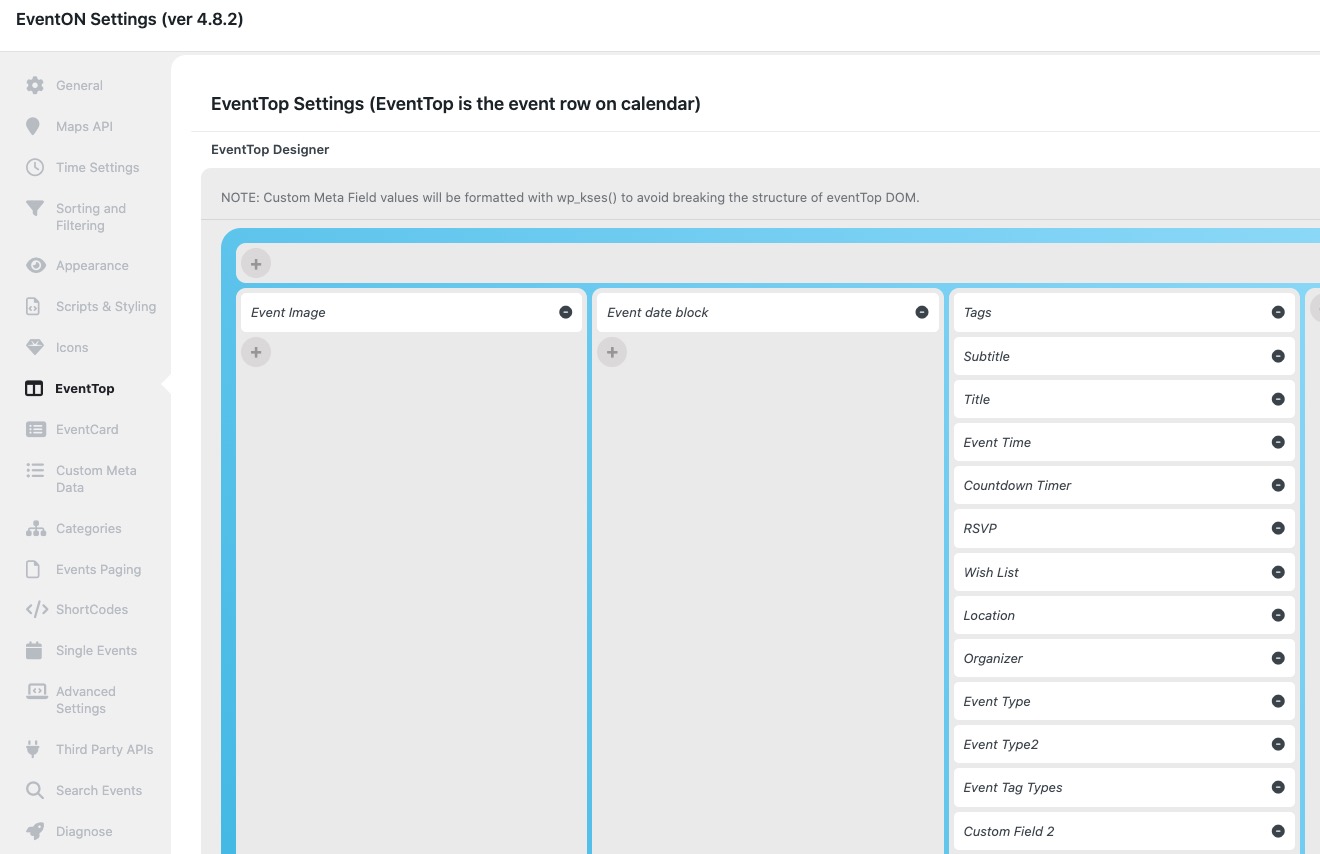Open the Appearance settings tab
This screenshot has height=854, width=1320.
point(92,265)
